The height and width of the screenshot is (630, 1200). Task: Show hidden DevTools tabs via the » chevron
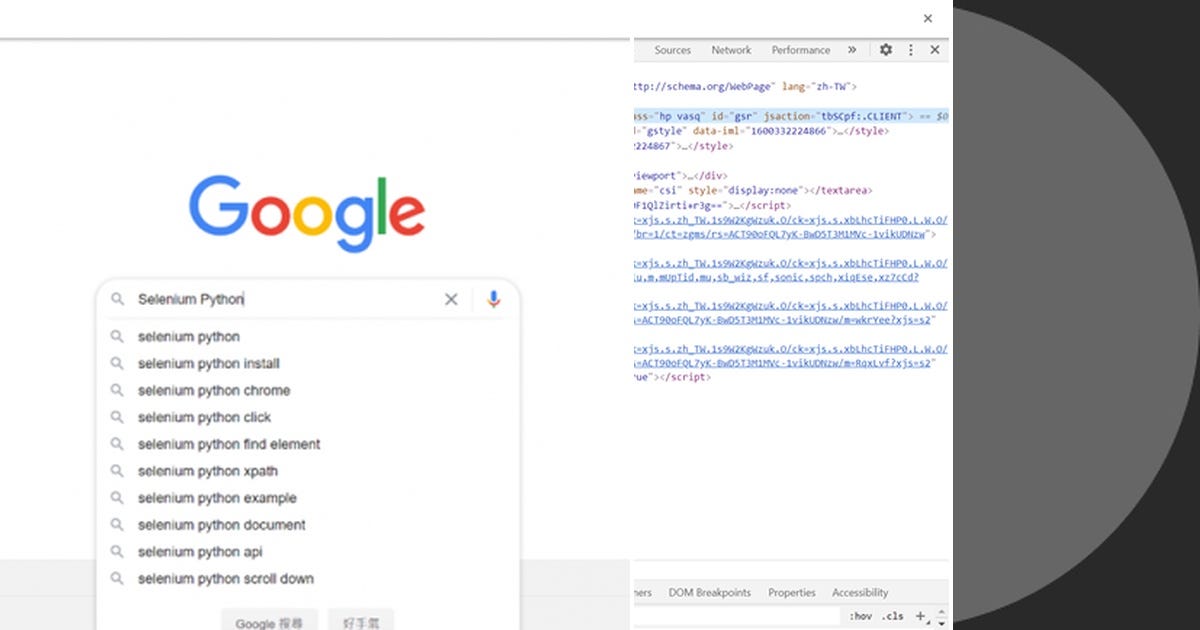(853, 49)
